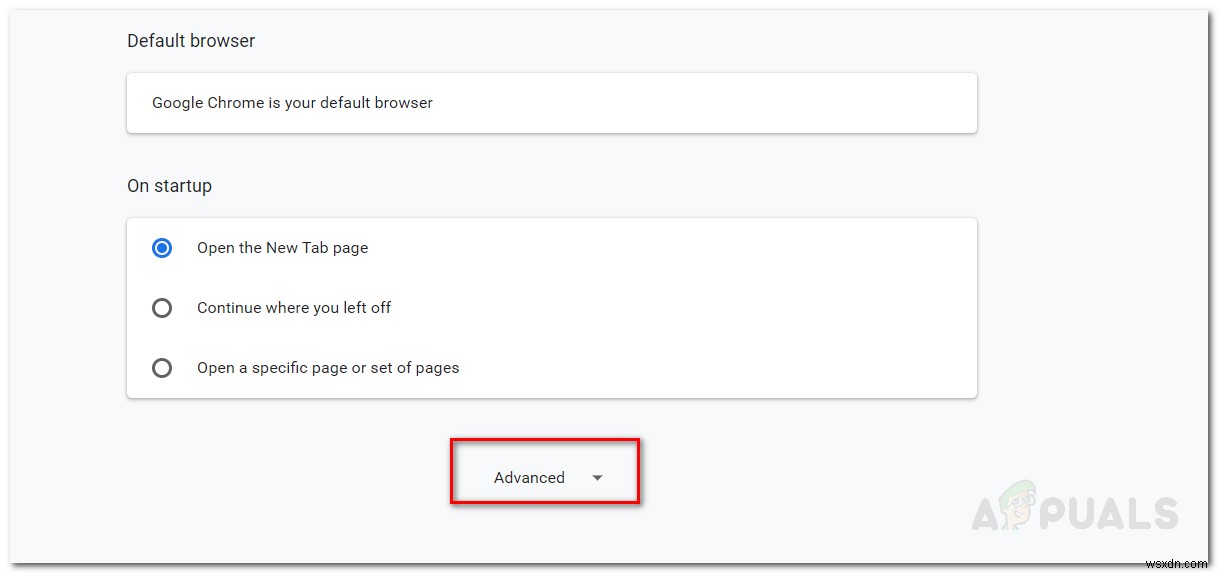Click 'Open a specific page or set of pages' label
This screenshot has width=1219, height=574.
[x=328, y=368]
